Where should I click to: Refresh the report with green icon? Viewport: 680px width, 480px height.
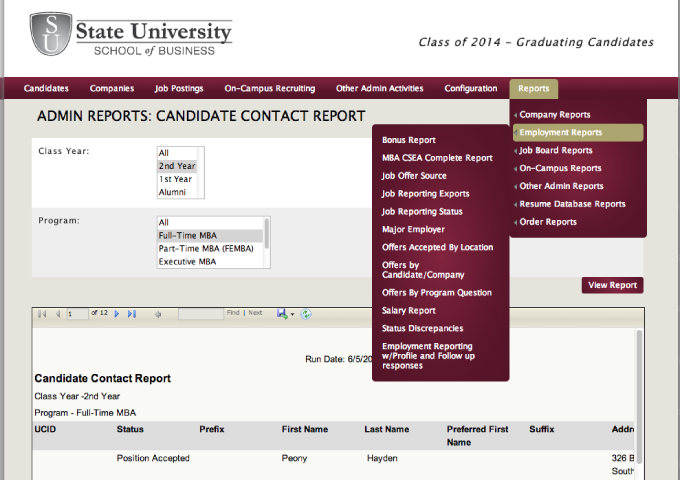pyautogui.click(x=306, y=314)
